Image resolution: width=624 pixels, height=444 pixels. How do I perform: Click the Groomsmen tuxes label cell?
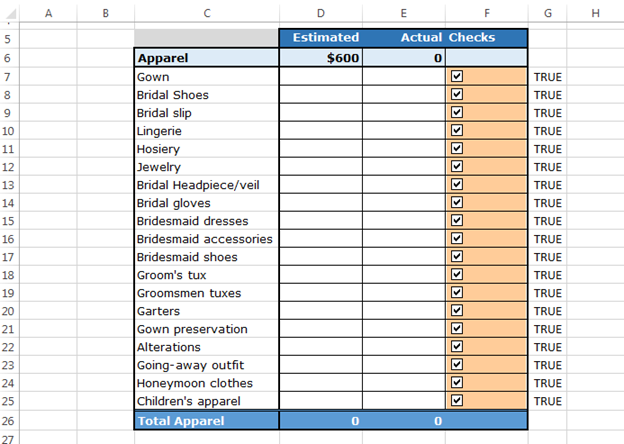tap(207, 293)
